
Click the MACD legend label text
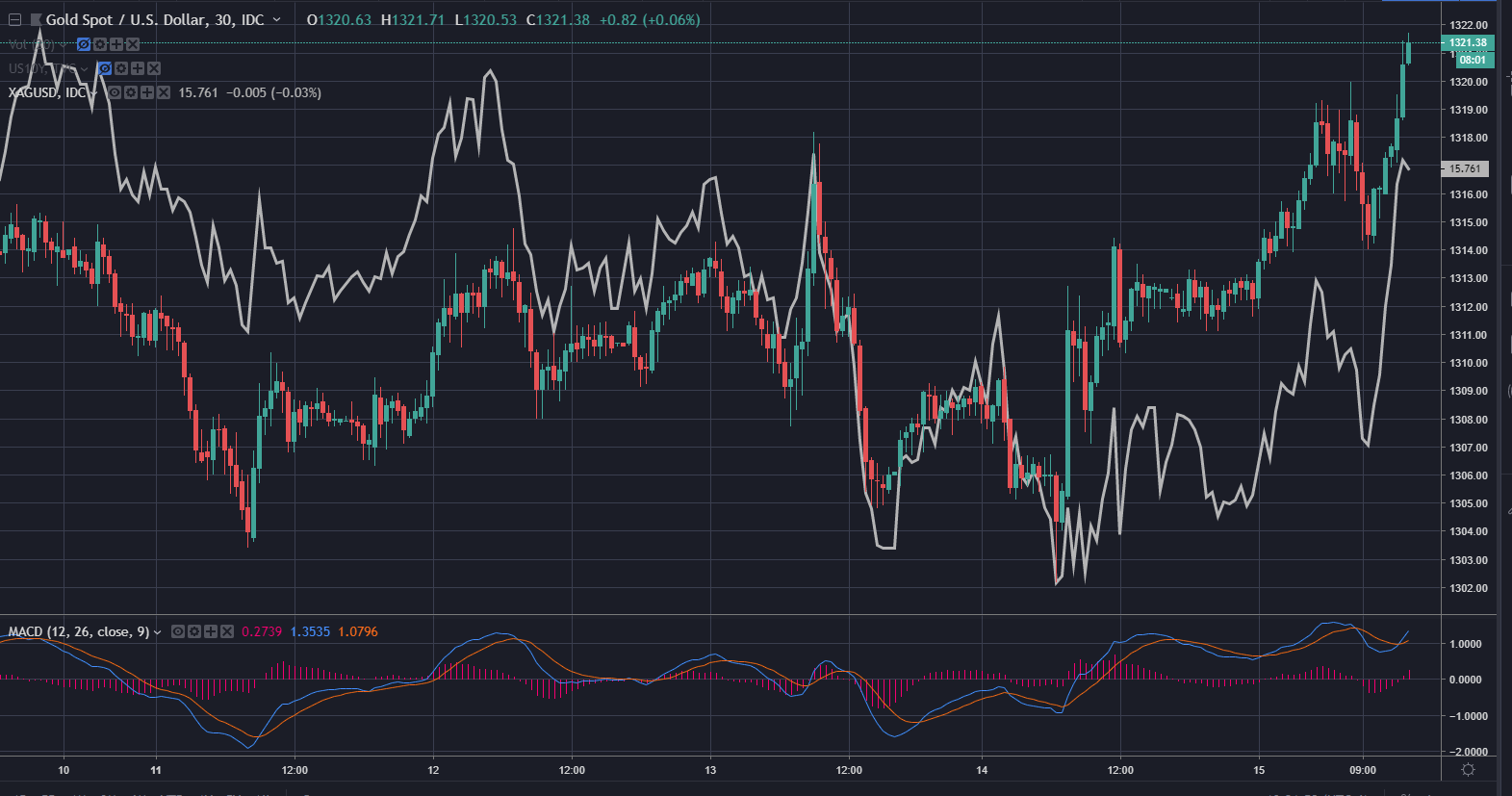point(79,631)
